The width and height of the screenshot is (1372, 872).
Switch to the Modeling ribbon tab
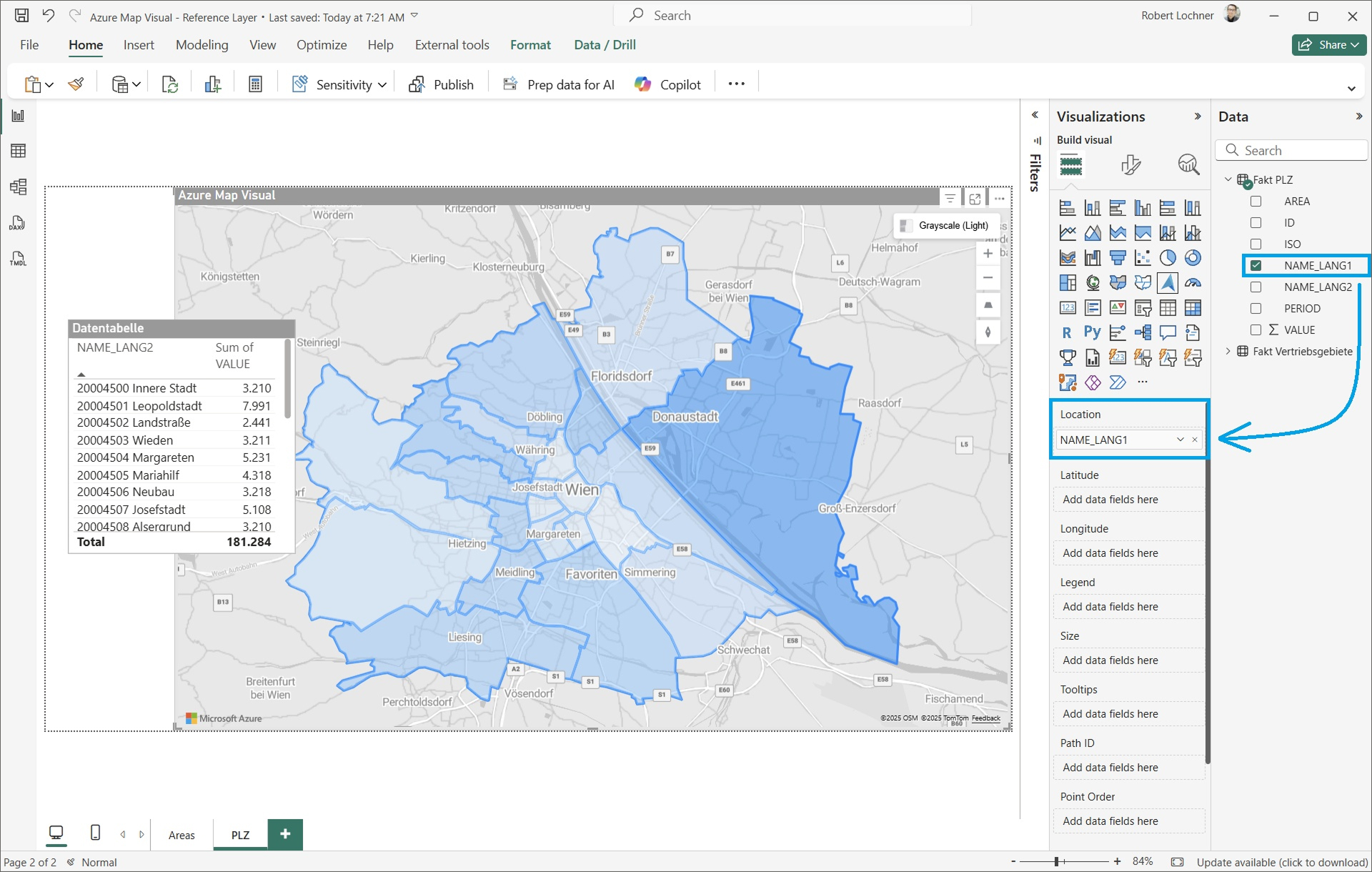[x=202, y=44]
